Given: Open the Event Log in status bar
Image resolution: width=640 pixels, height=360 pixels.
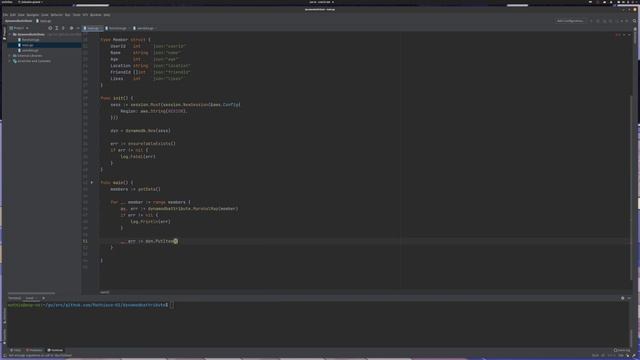Looking at the screenshot, I should (622, 350).
